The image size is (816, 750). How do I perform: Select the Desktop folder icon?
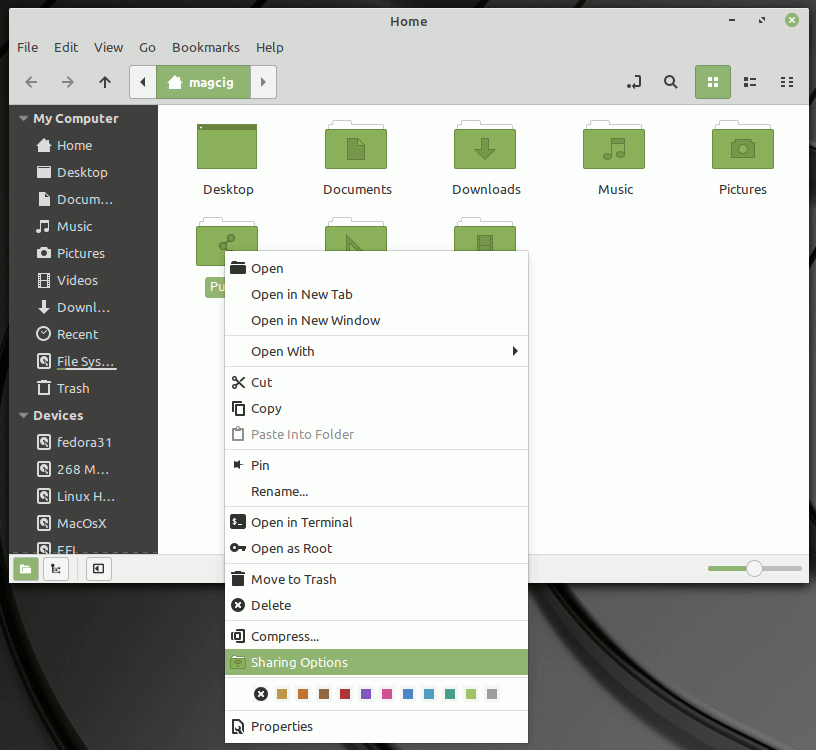click(227, 147)
